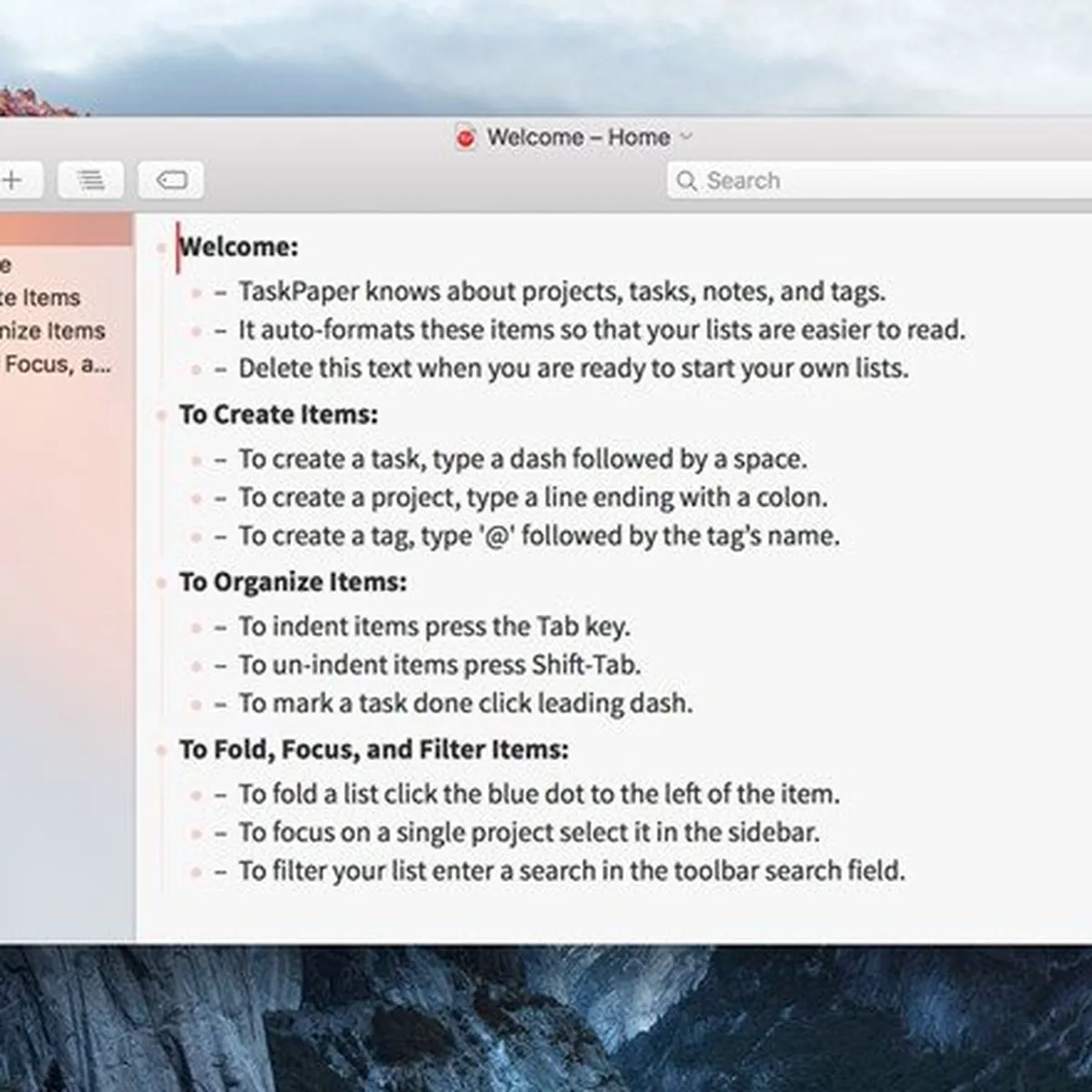Click text 'To fold a list click the blue dot'

tap(539, 794)
